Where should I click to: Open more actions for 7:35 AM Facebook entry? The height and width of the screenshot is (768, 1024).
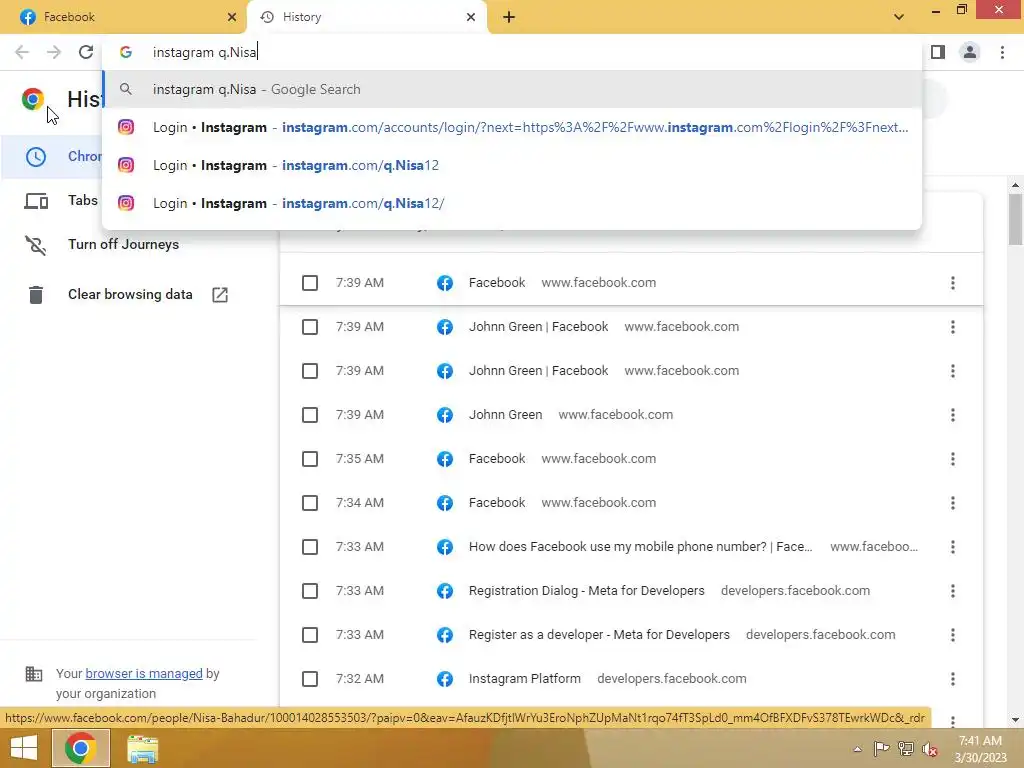click(x=953, y=459)
